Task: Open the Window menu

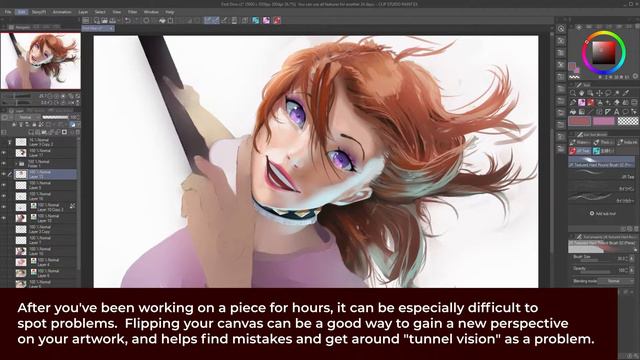Action: coord(151,12)
